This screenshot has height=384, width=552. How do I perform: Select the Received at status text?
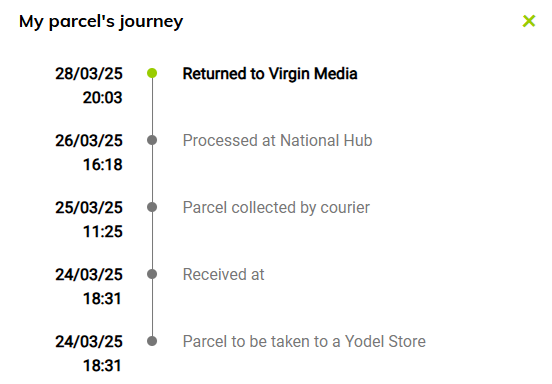tap(224, 275)
